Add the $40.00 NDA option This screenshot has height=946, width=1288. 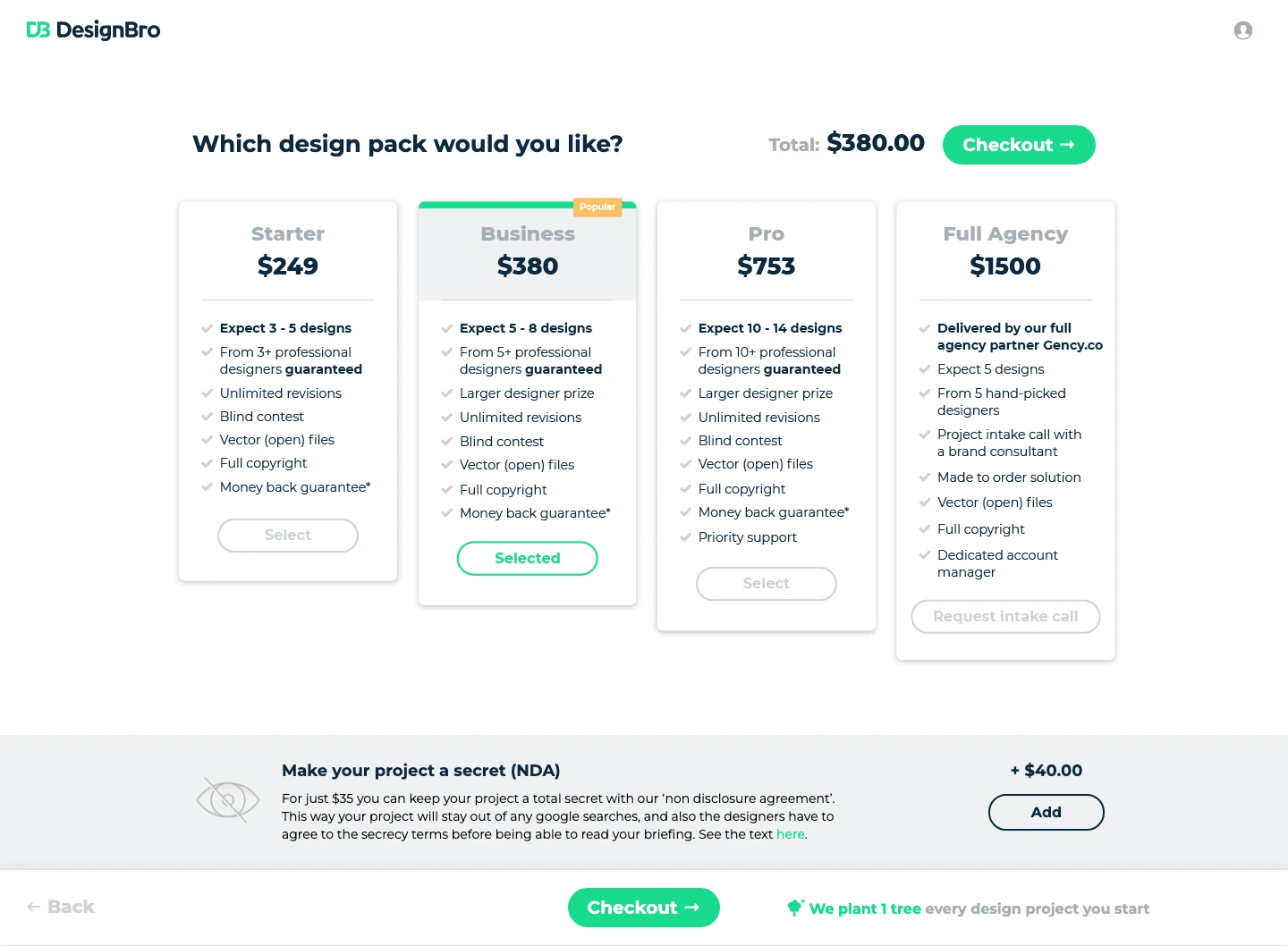click(x=1046, y=812)
